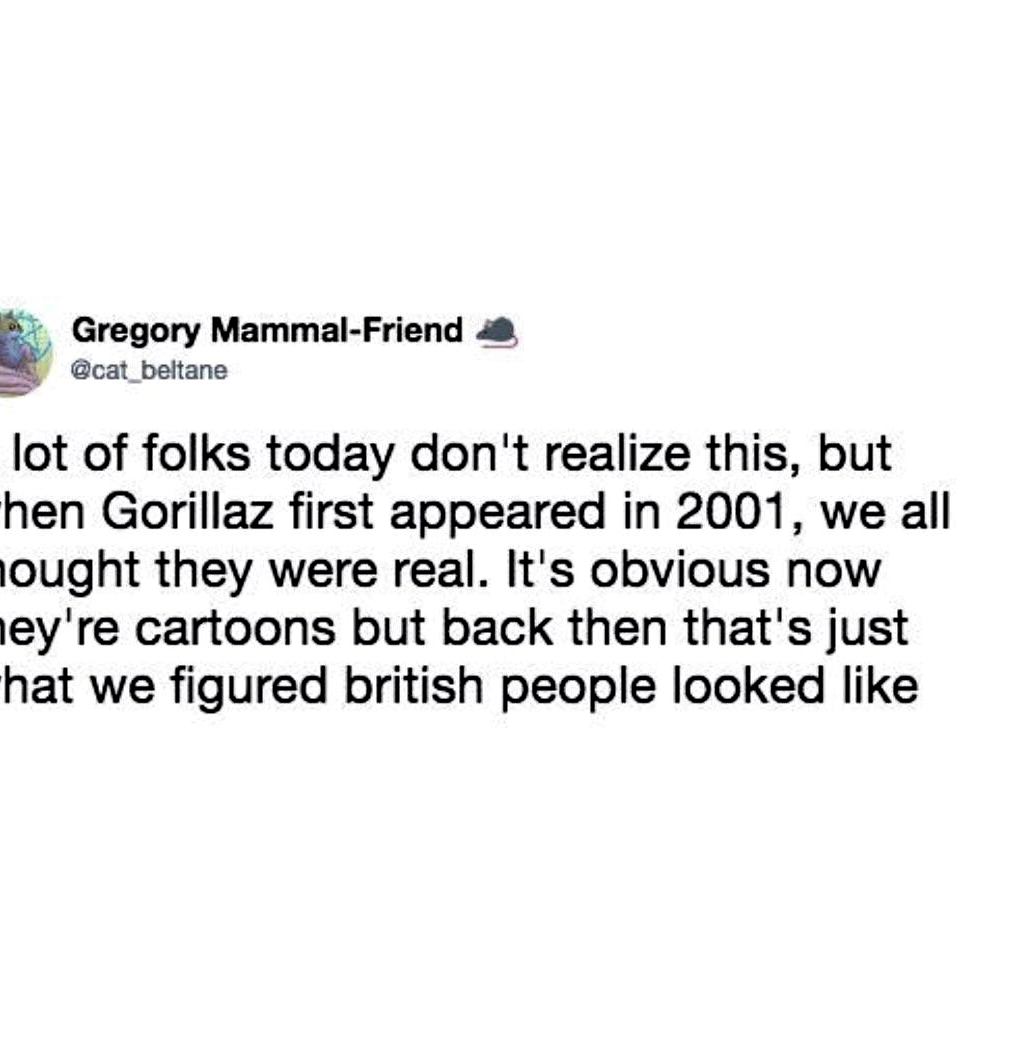Visit the @cat_beltane handle link
The image size is (1018, 1051).
coord(149,370)
